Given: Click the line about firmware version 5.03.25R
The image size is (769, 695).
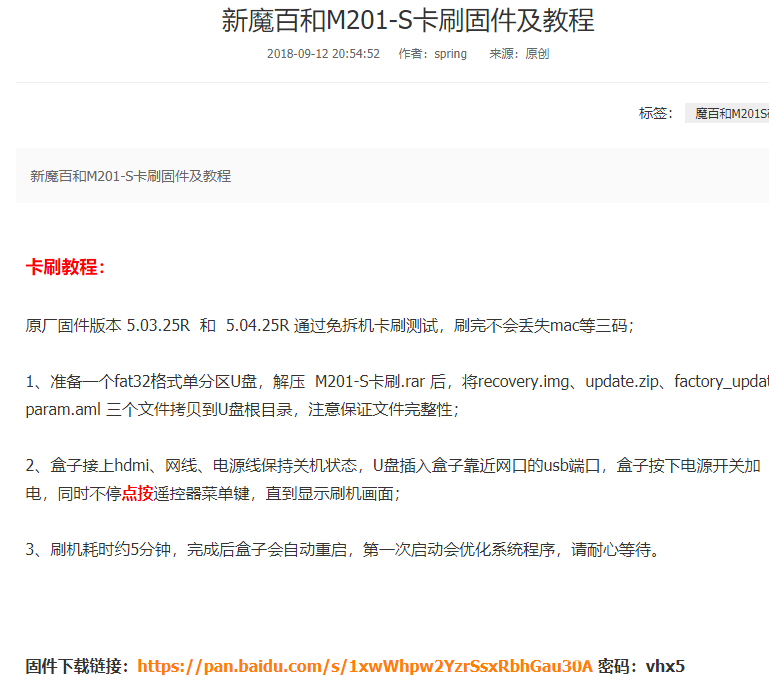Looking at the screenshot, I should [x=330, y=325].
